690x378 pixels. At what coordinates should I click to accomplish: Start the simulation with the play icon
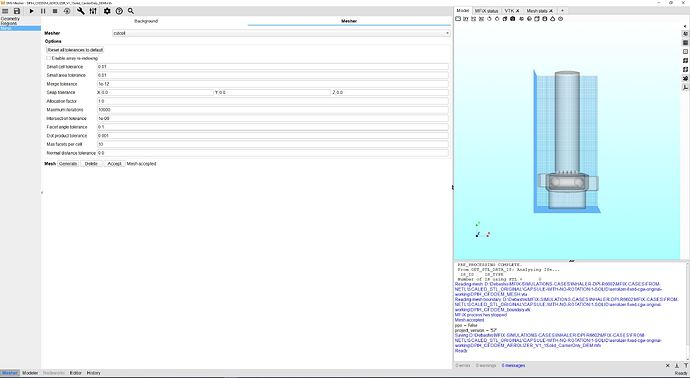tap(31, 11)
